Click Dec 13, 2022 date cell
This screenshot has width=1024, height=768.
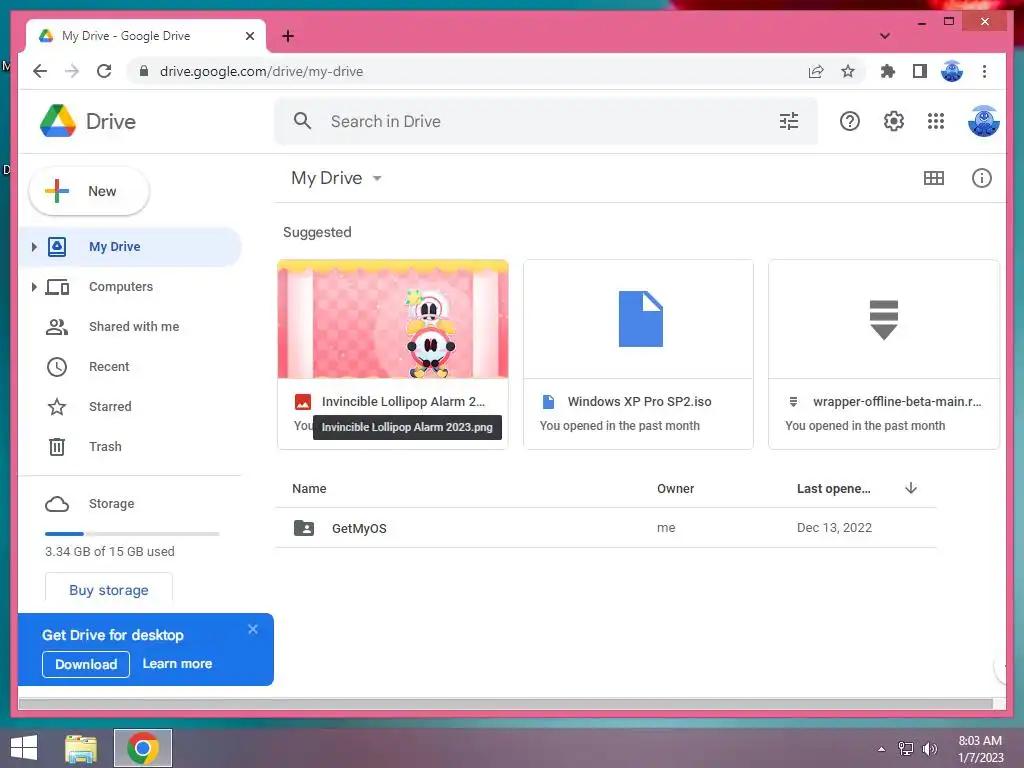tap(834, 528)
